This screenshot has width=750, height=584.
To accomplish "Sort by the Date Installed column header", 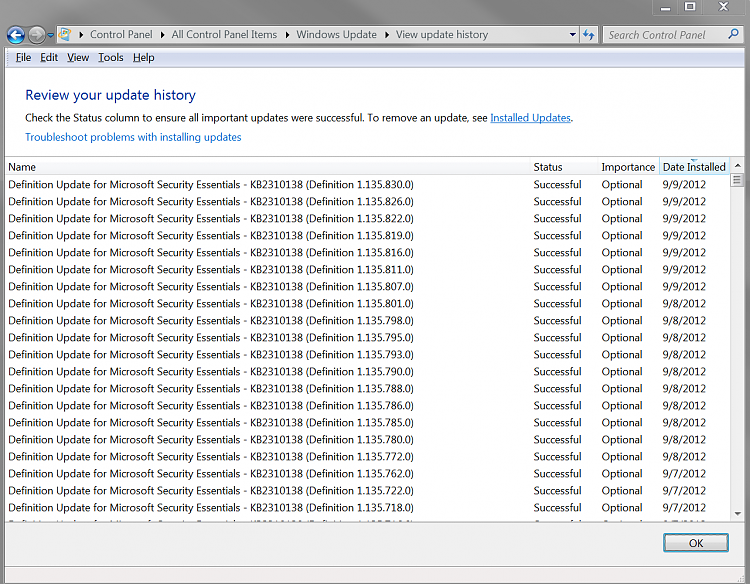I will pyautogui.click(x=694, y=167).
